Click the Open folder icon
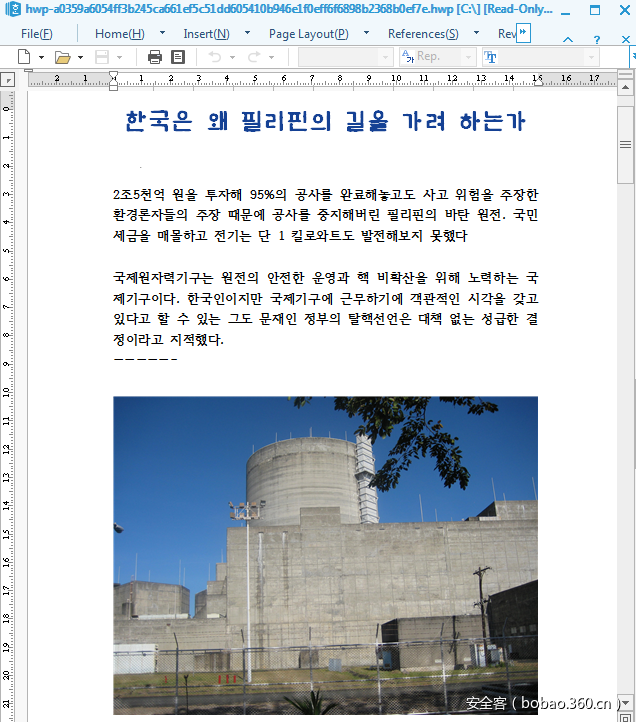 [x=63, y=57]
